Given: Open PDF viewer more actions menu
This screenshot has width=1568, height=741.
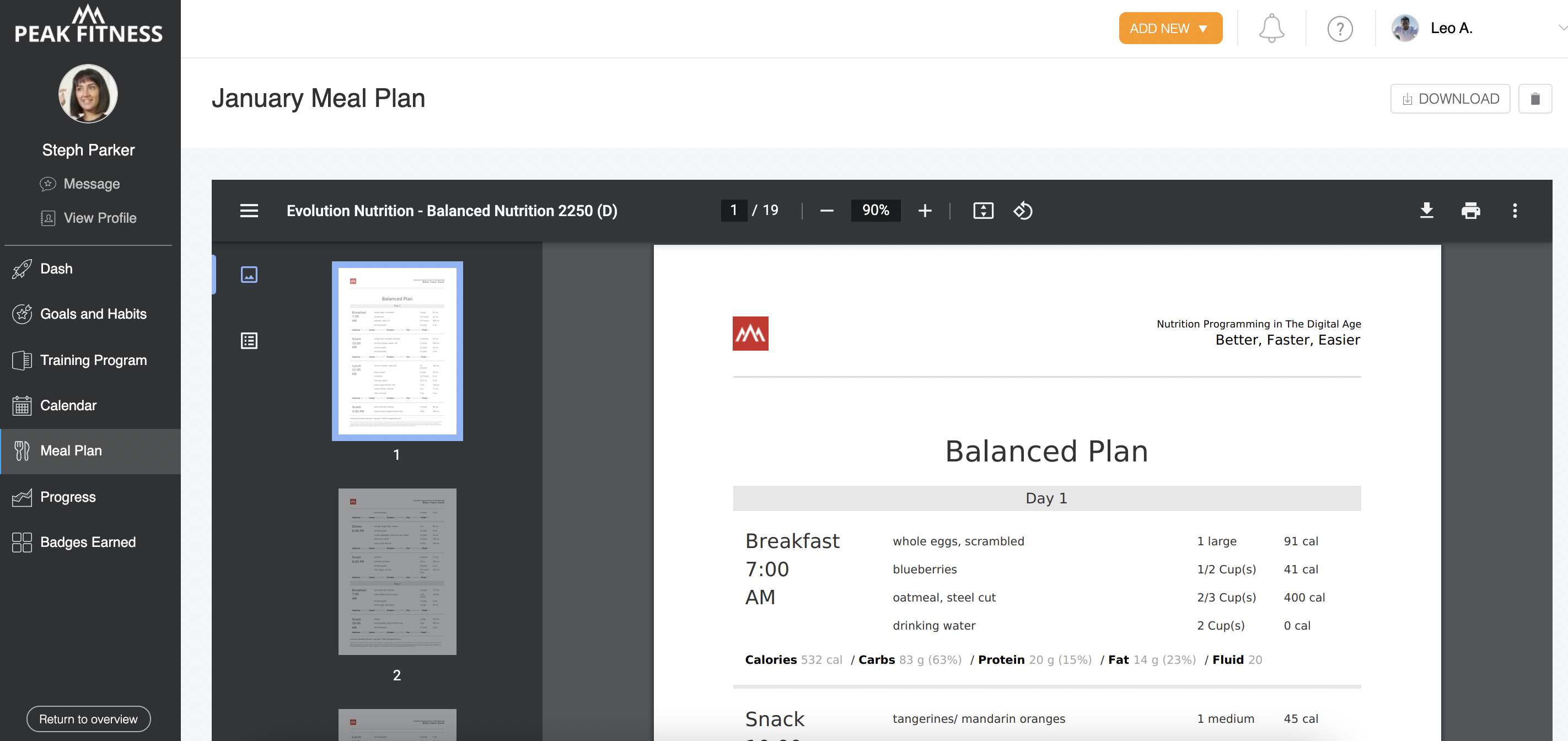Looking at the screenshot, I should 1515,211.
